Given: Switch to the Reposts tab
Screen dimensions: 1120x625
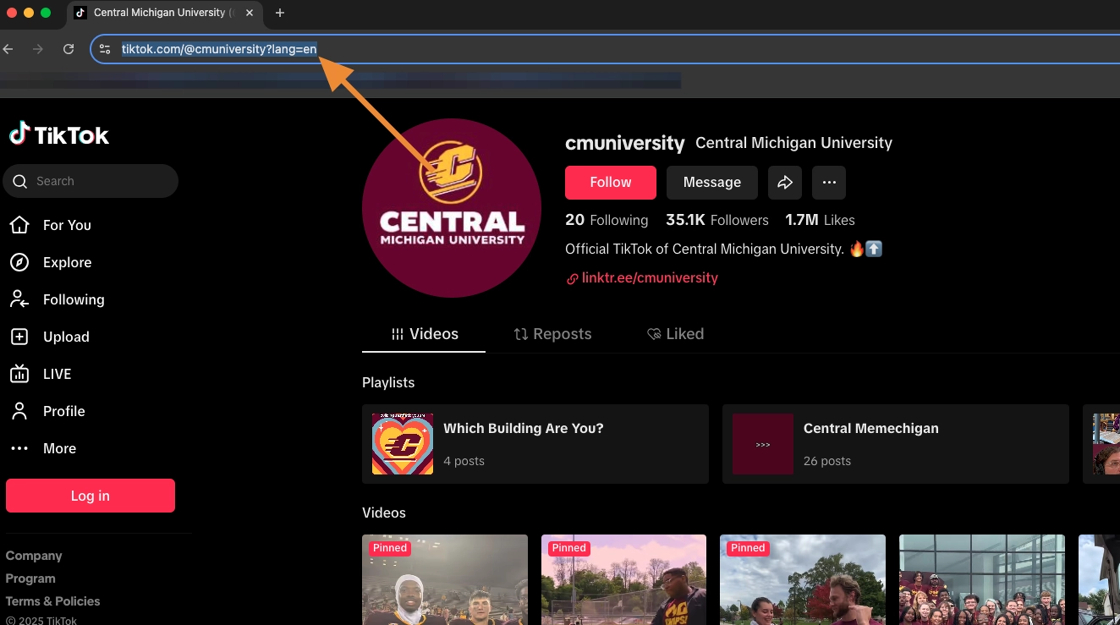Looking at the screenshot, I should click(x=552, y=334).
